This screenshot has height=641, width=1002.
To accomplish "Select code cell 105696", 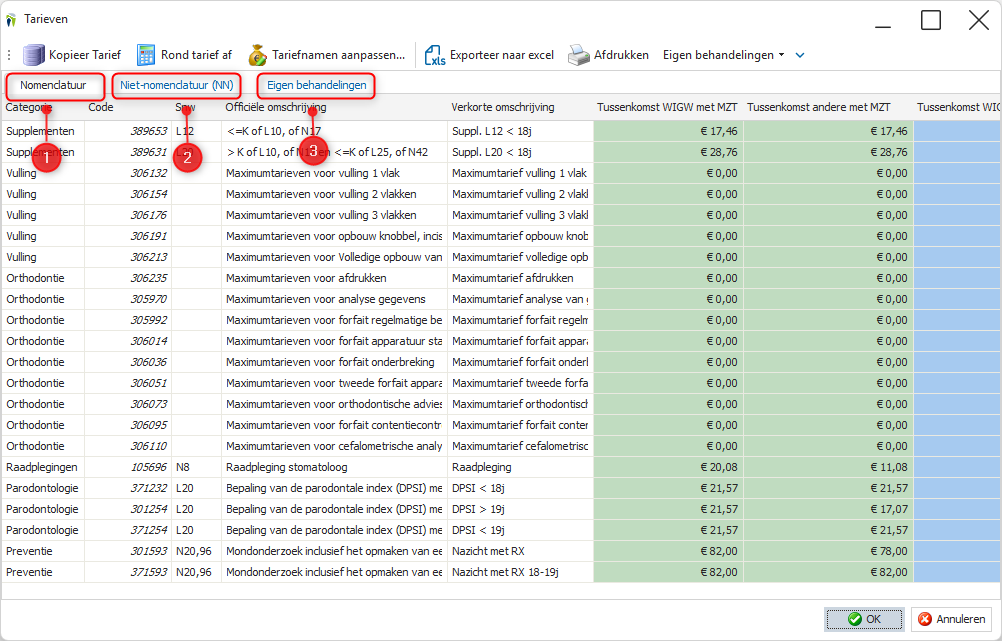I will click(x=128, y=467).
